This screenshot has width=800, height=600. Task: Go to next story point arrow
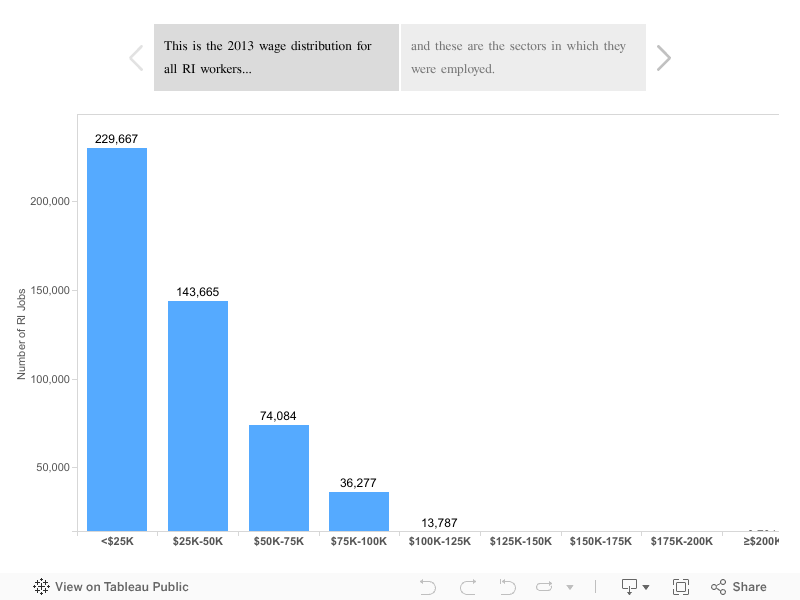point(662,58)
